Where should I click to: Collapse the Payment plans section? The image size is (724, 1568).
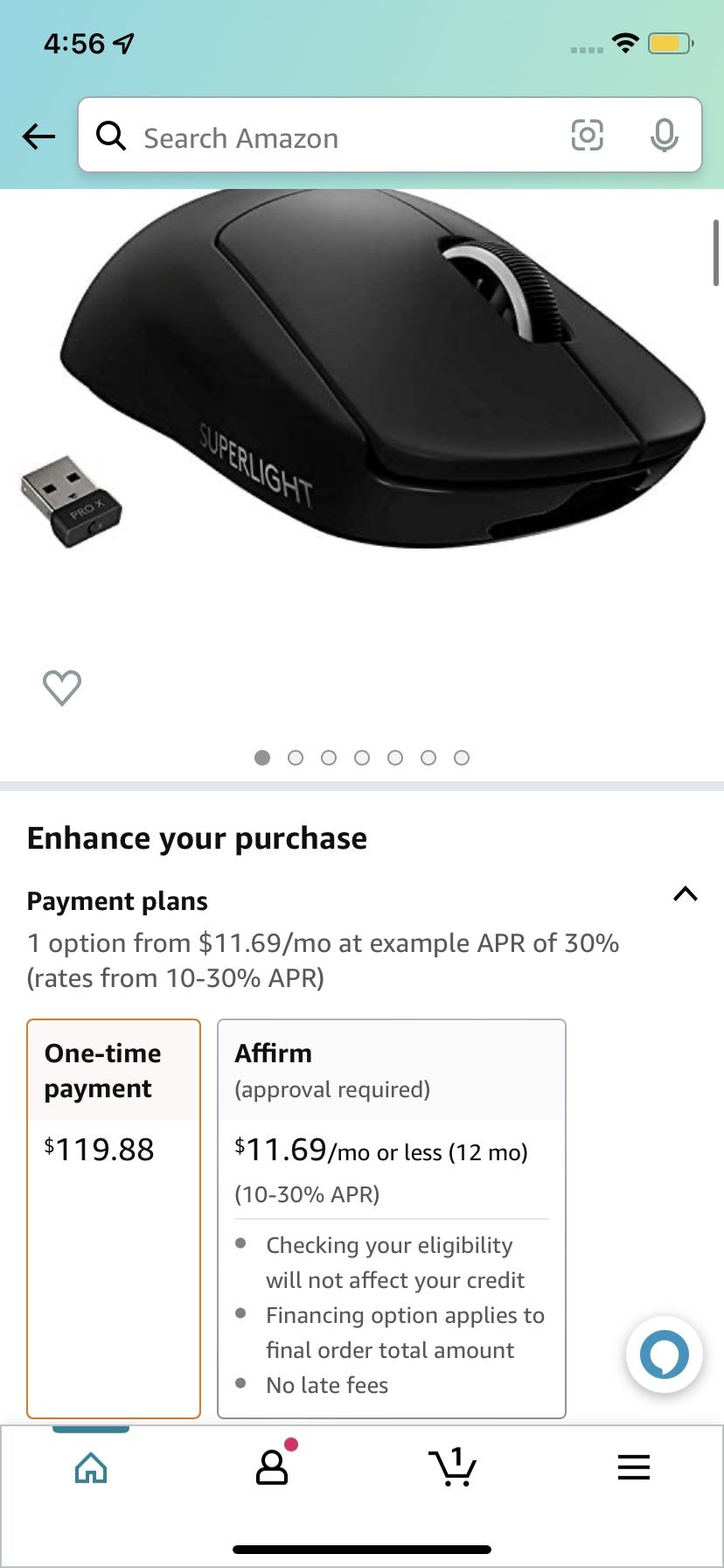[x=686, y=894]
